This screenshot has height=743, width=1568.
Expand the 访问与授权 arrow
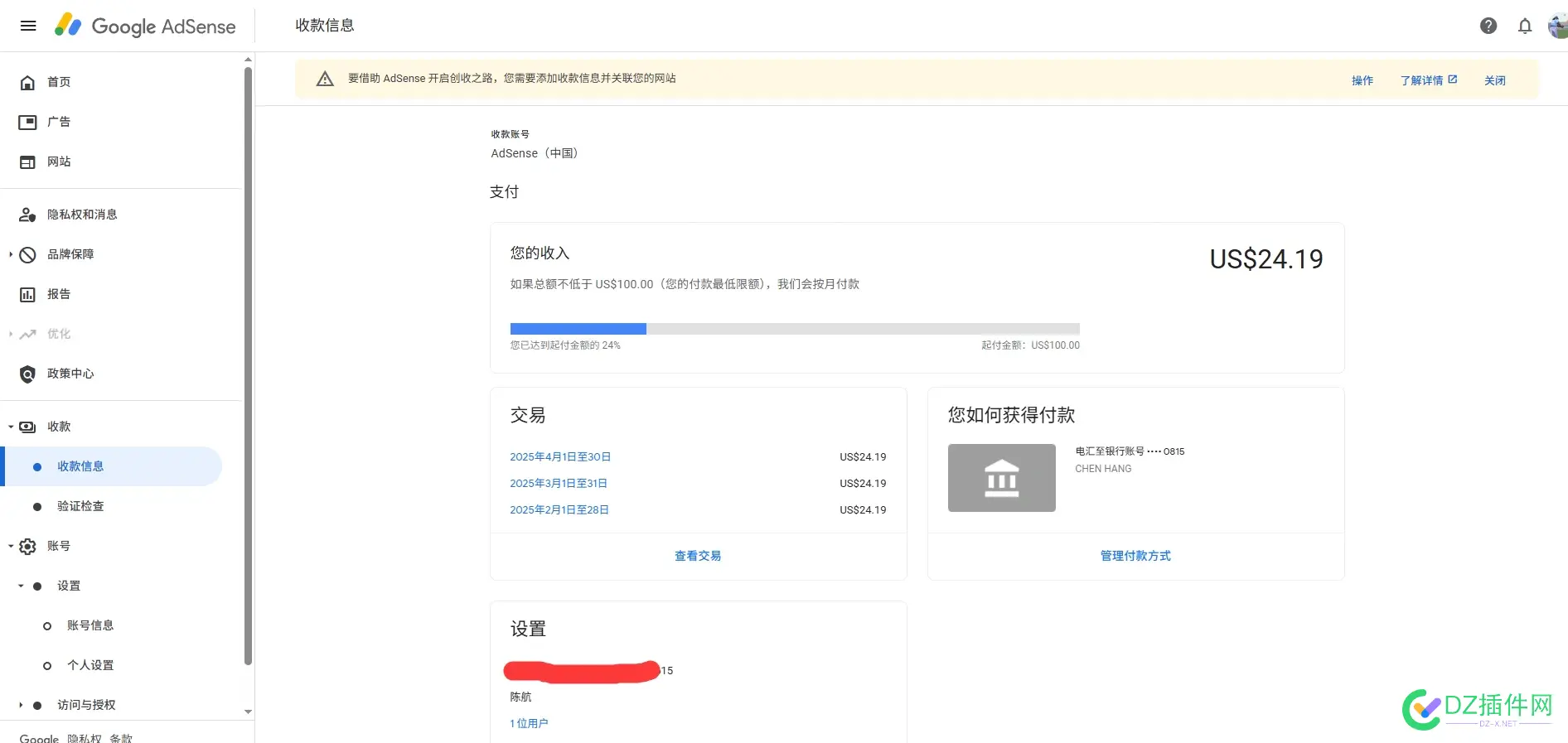21,705
